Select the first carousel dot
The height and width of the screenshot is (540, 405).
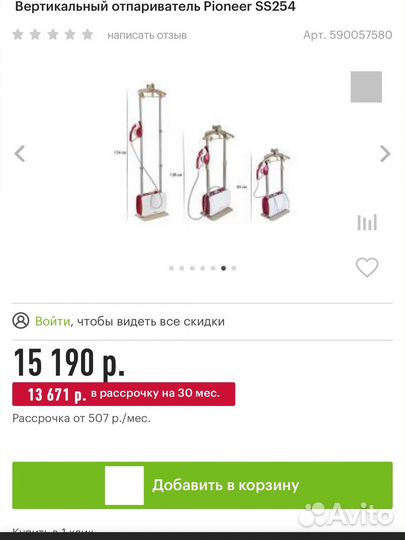click(x=172, y=268)
